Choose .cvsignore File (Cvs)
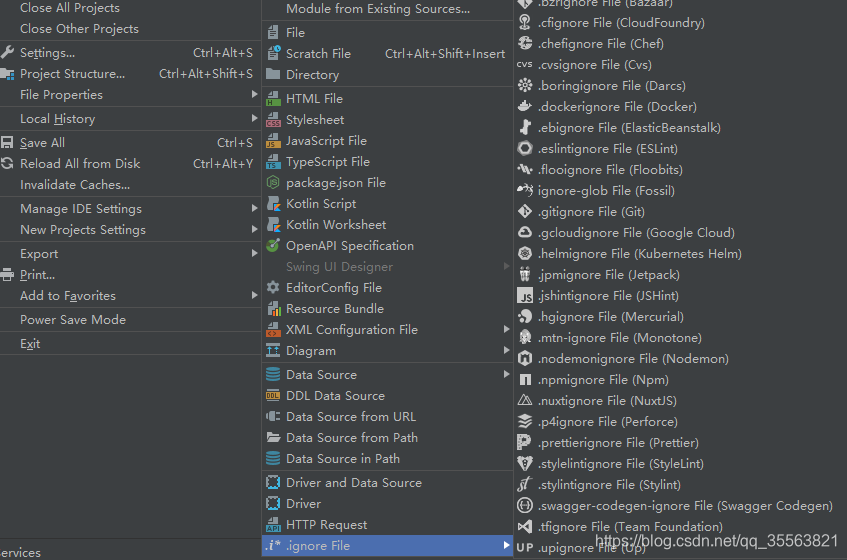 (595, 65)
